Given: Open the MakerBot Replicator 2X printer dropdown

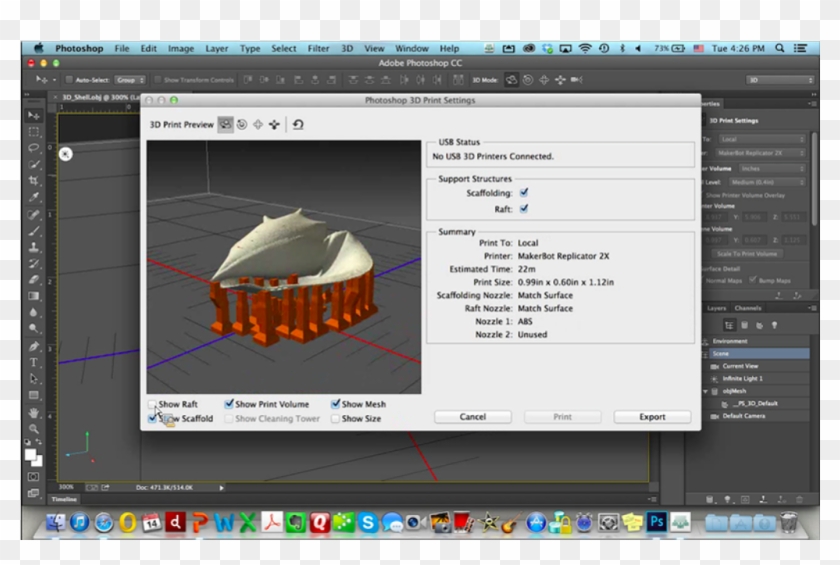Looking at the screenshot, I should click(762, 153).
